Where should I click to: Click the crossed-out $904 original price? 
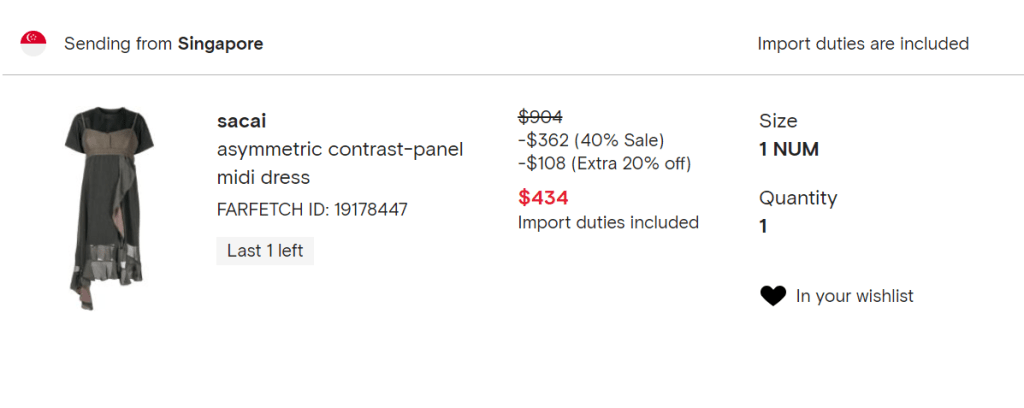(x=540, y=116)
